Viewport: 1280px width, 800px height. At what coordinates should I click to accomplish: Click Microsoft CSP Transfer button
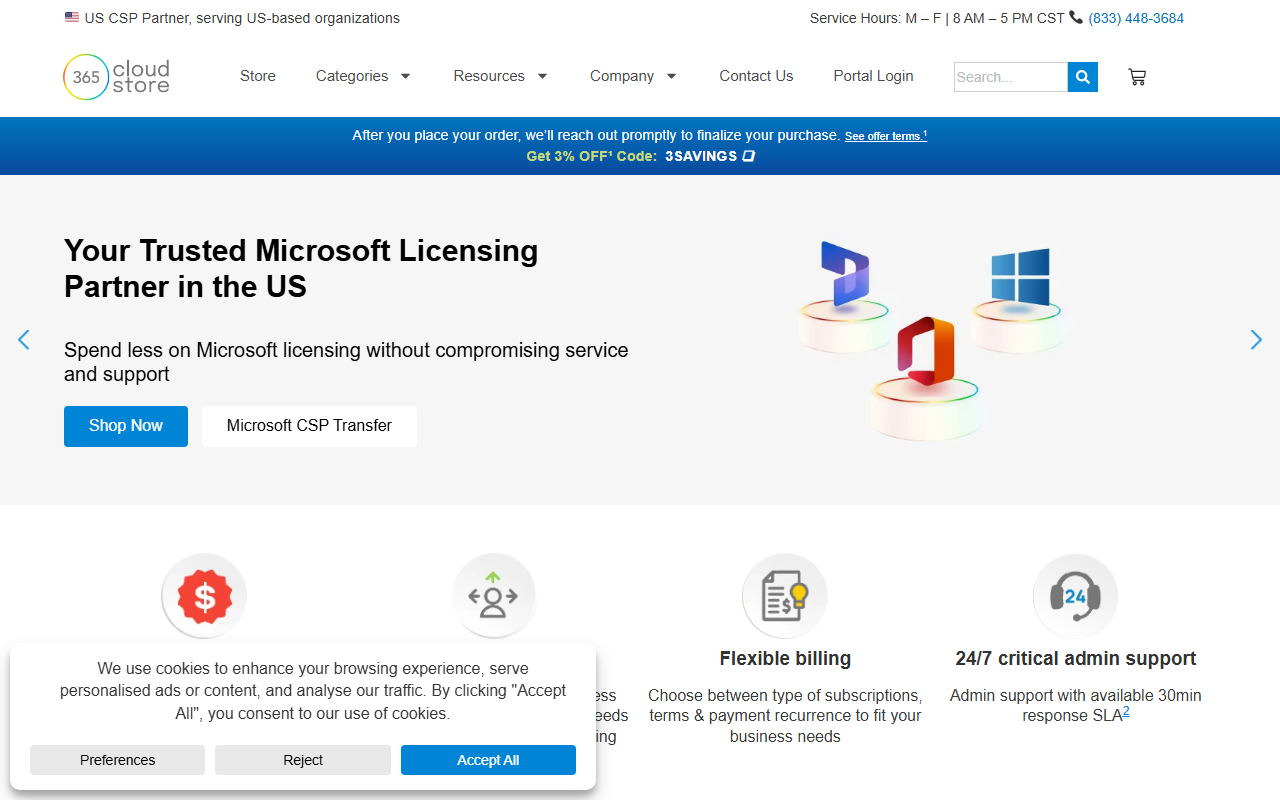point(309,426)
